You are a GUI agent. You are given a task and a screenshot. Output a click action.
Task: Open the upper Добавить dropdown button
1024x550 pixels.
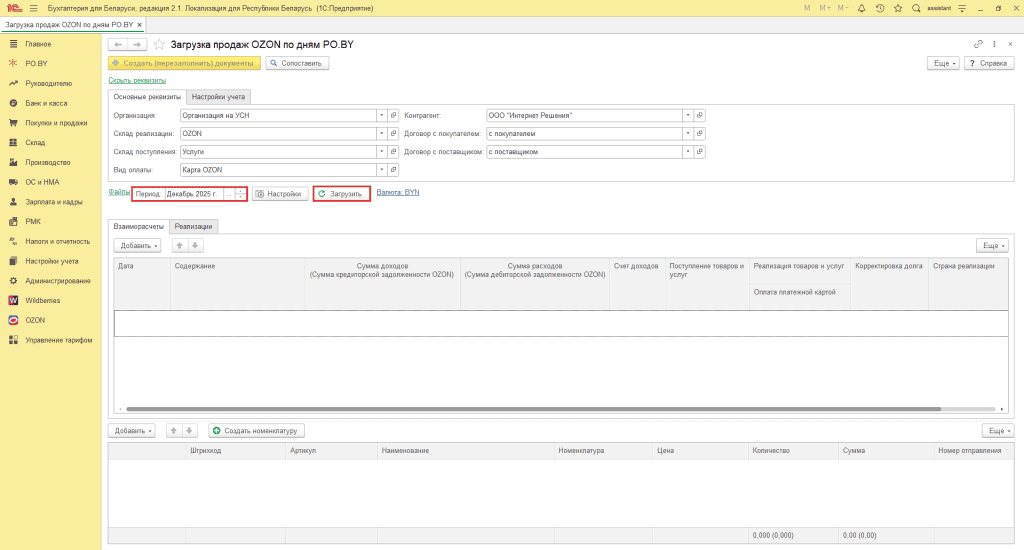click(x=137, y=246)
